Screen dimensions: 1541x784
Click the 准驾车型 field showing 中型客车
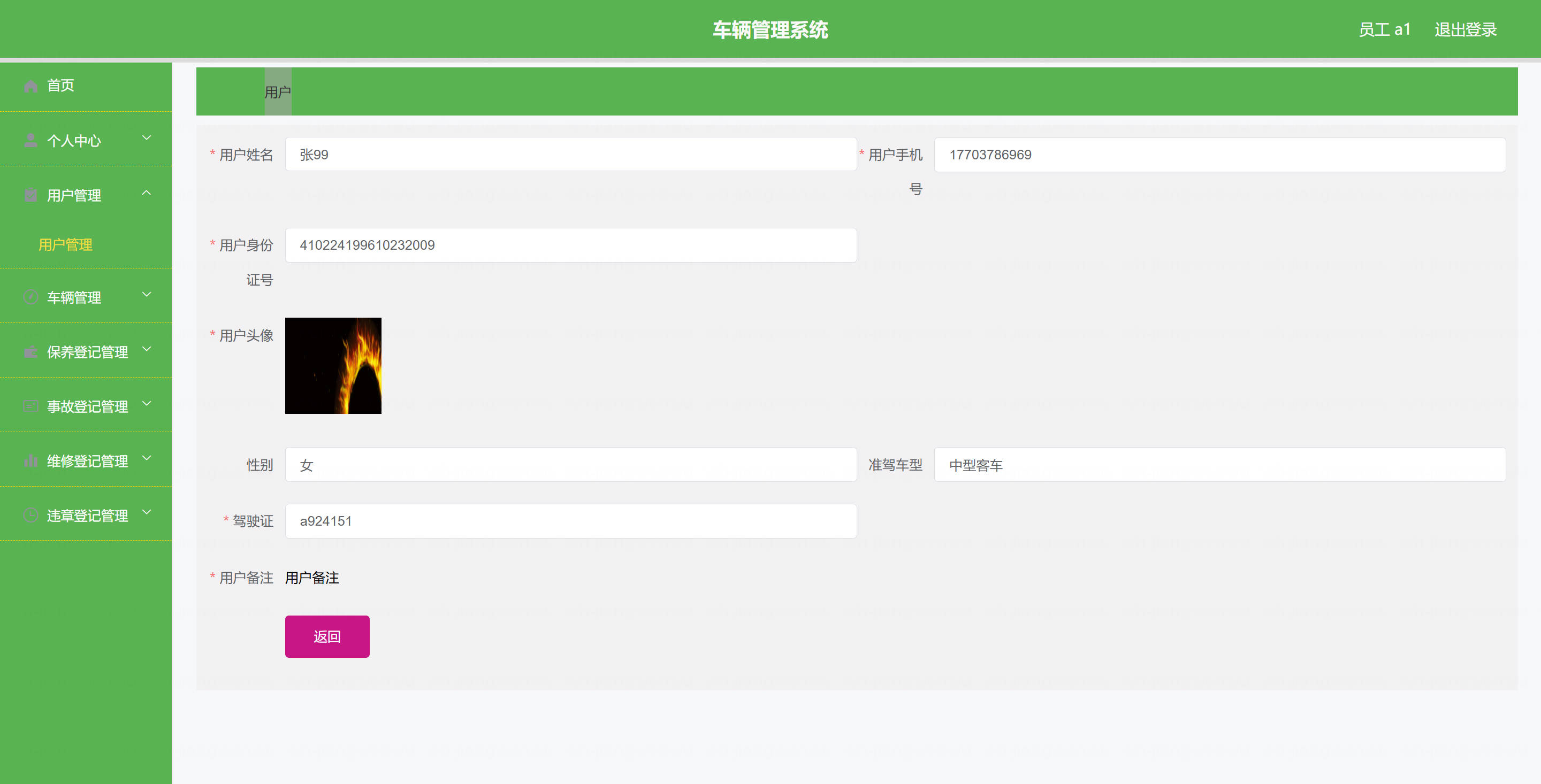(1219, 465)
